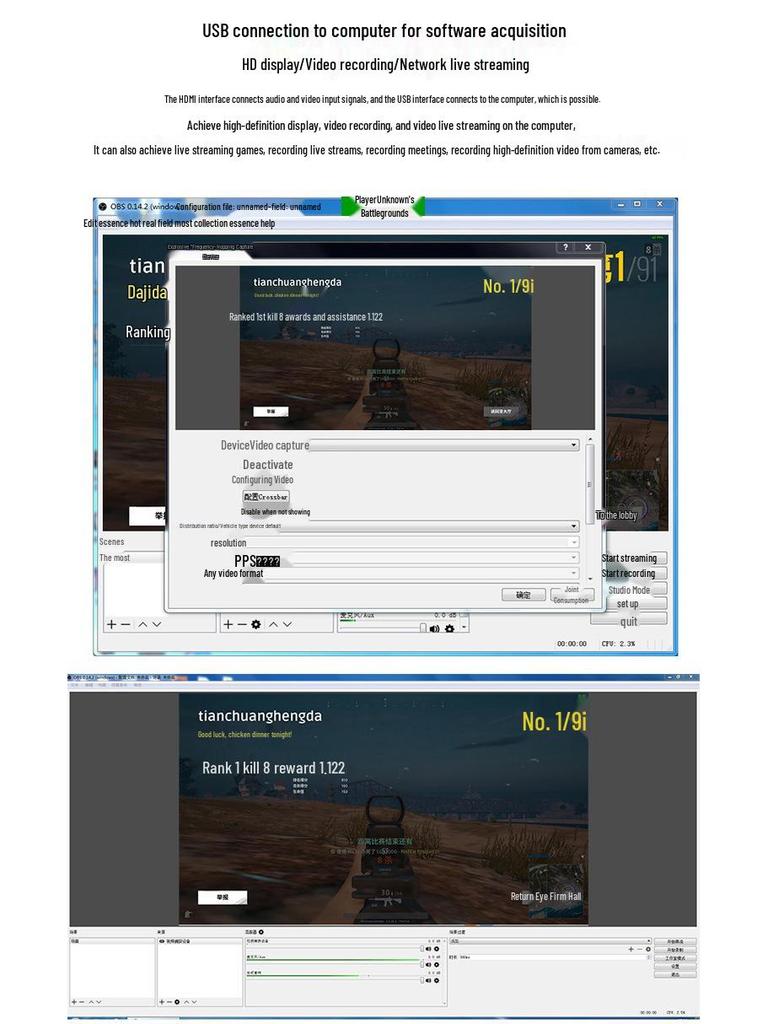Remove source with minus in lower OBS window
The width and height of the screenshot is (768, 1024).
click(169, 1002)
